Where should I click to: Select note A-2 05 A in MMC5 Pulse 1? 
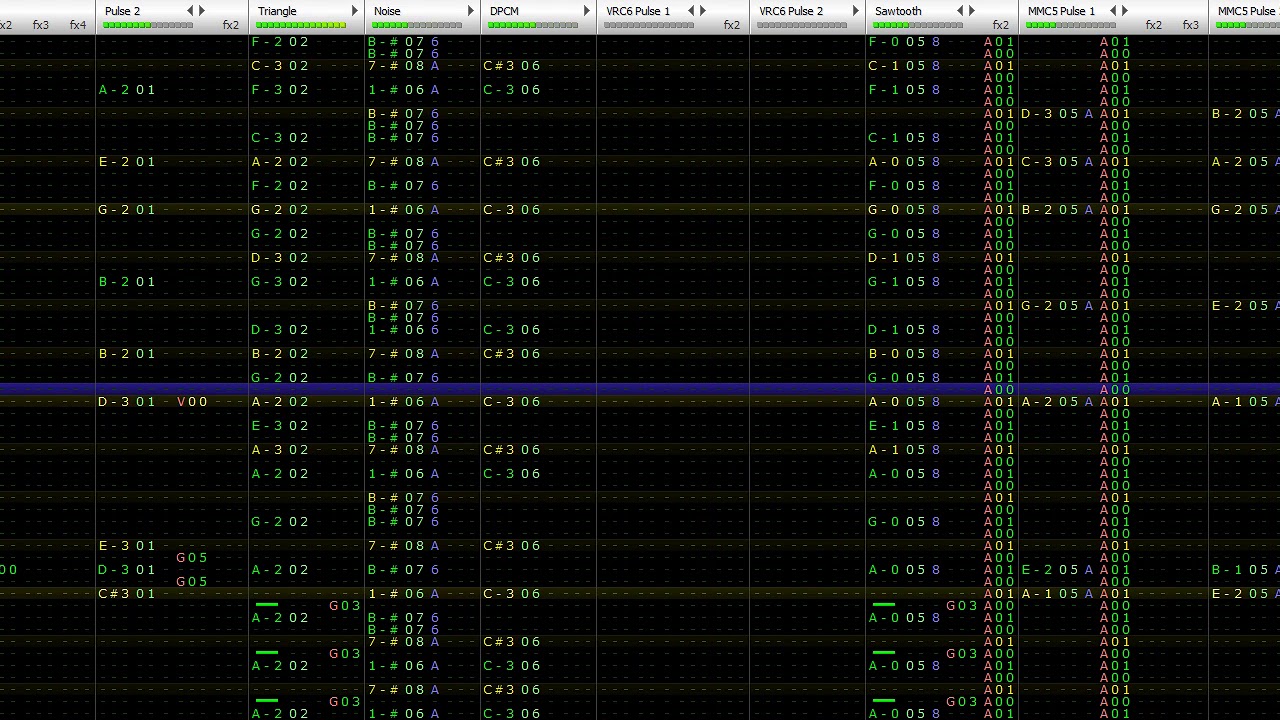click(1057, 402)
